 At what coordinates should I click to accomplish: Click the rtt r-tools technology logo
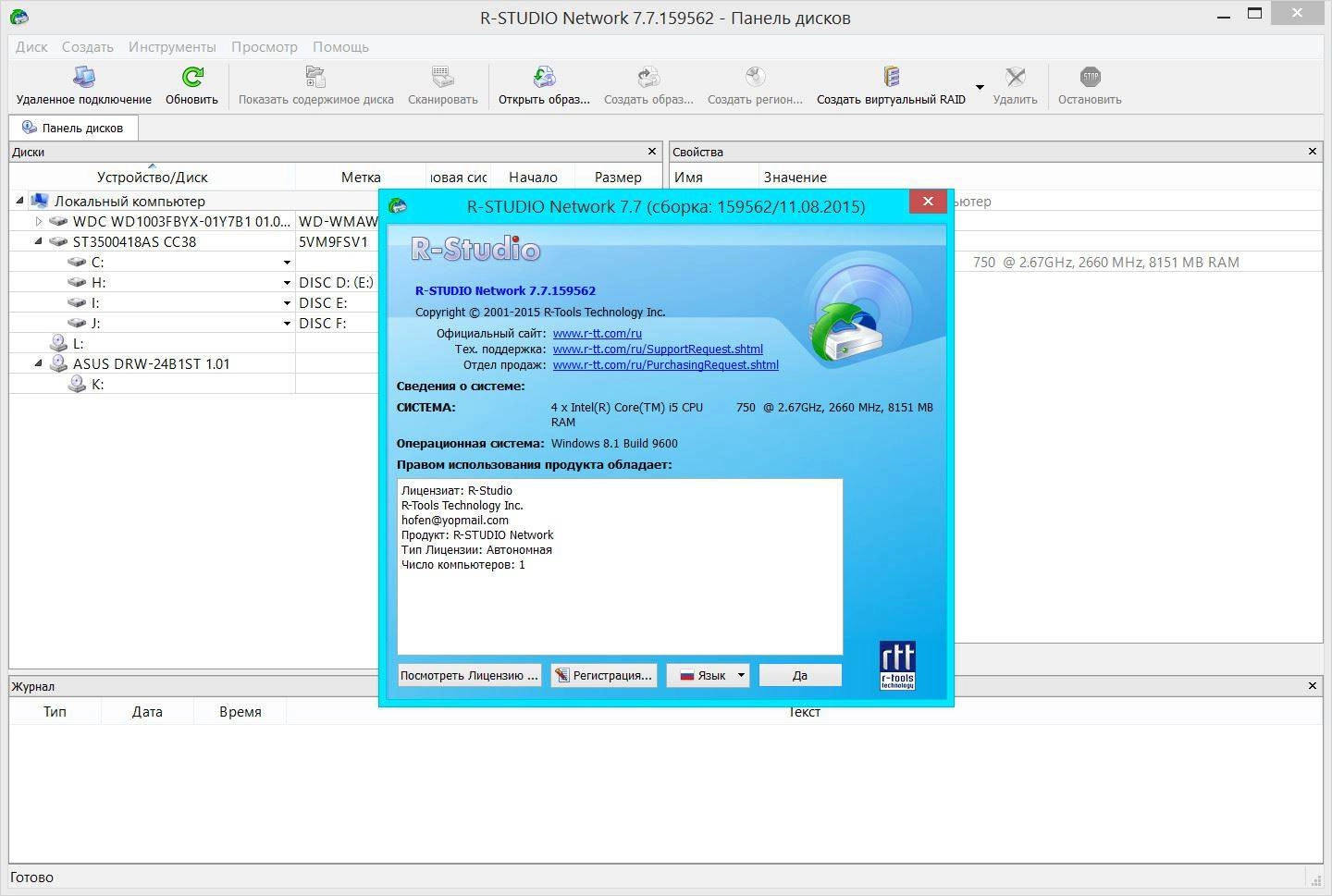[897, 665]
